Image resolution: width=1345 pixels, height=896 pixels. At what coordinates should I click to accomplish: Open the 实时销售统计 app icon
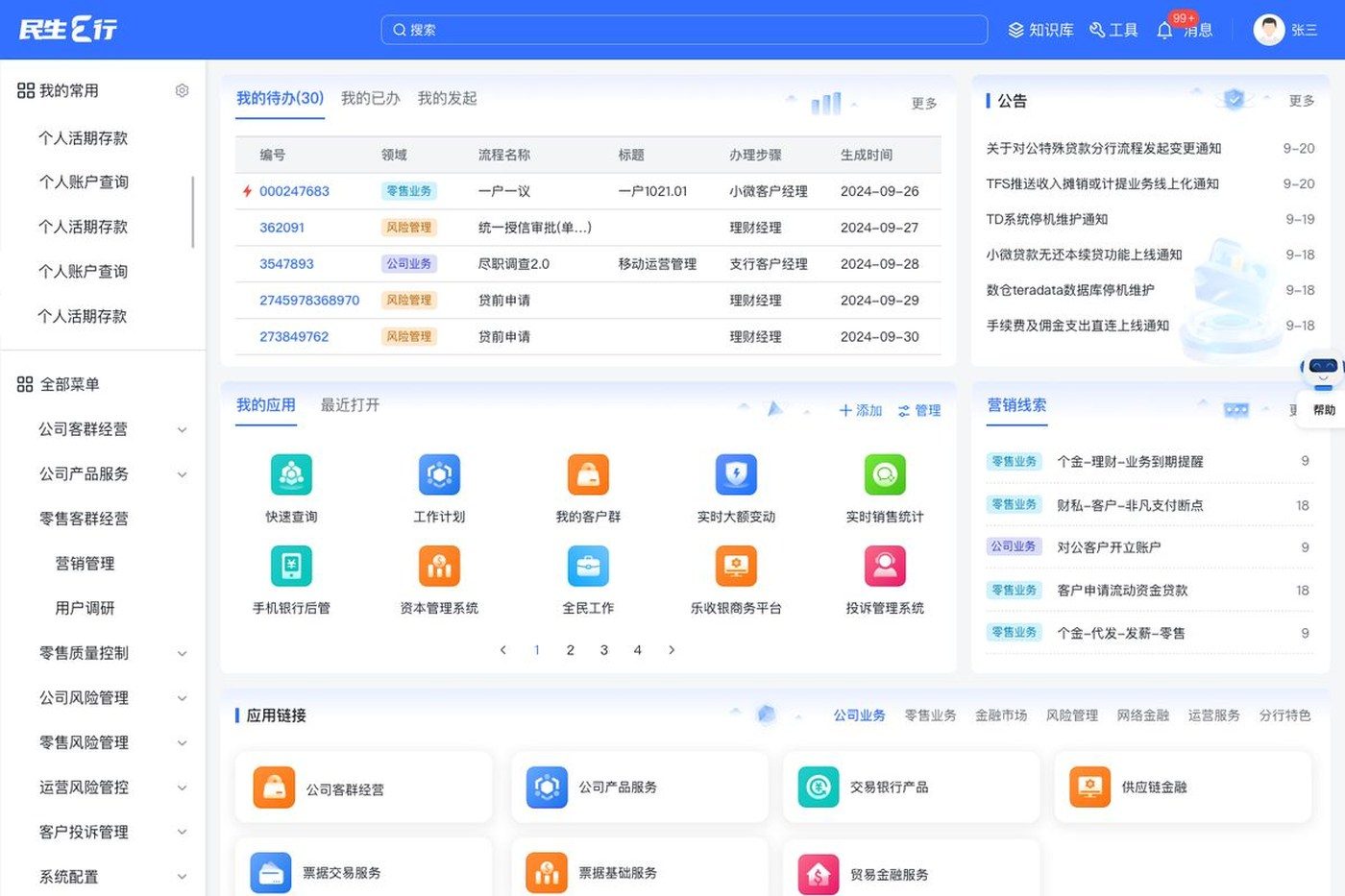(x=885, y=474)
